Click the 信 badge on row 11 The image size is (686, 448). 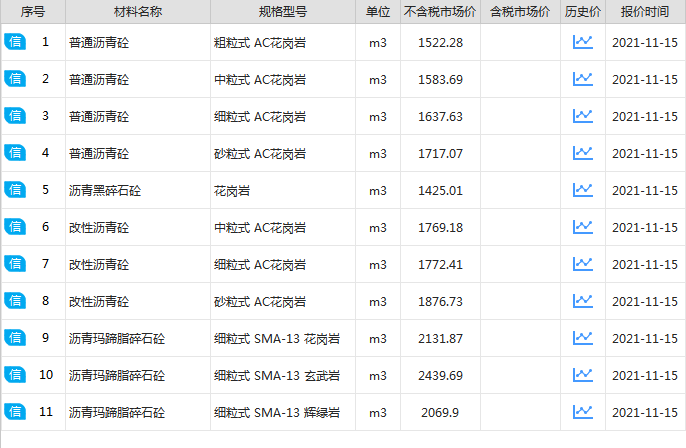(x=15, y=412)
